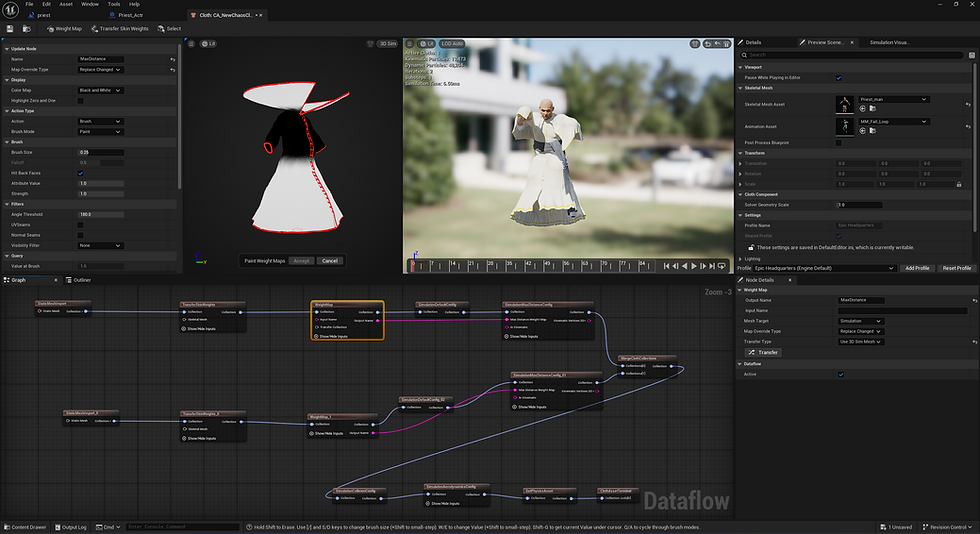Screen dimensions: 980x534
Task: Toggle the loop playback icon
Action: pos(721,266)
